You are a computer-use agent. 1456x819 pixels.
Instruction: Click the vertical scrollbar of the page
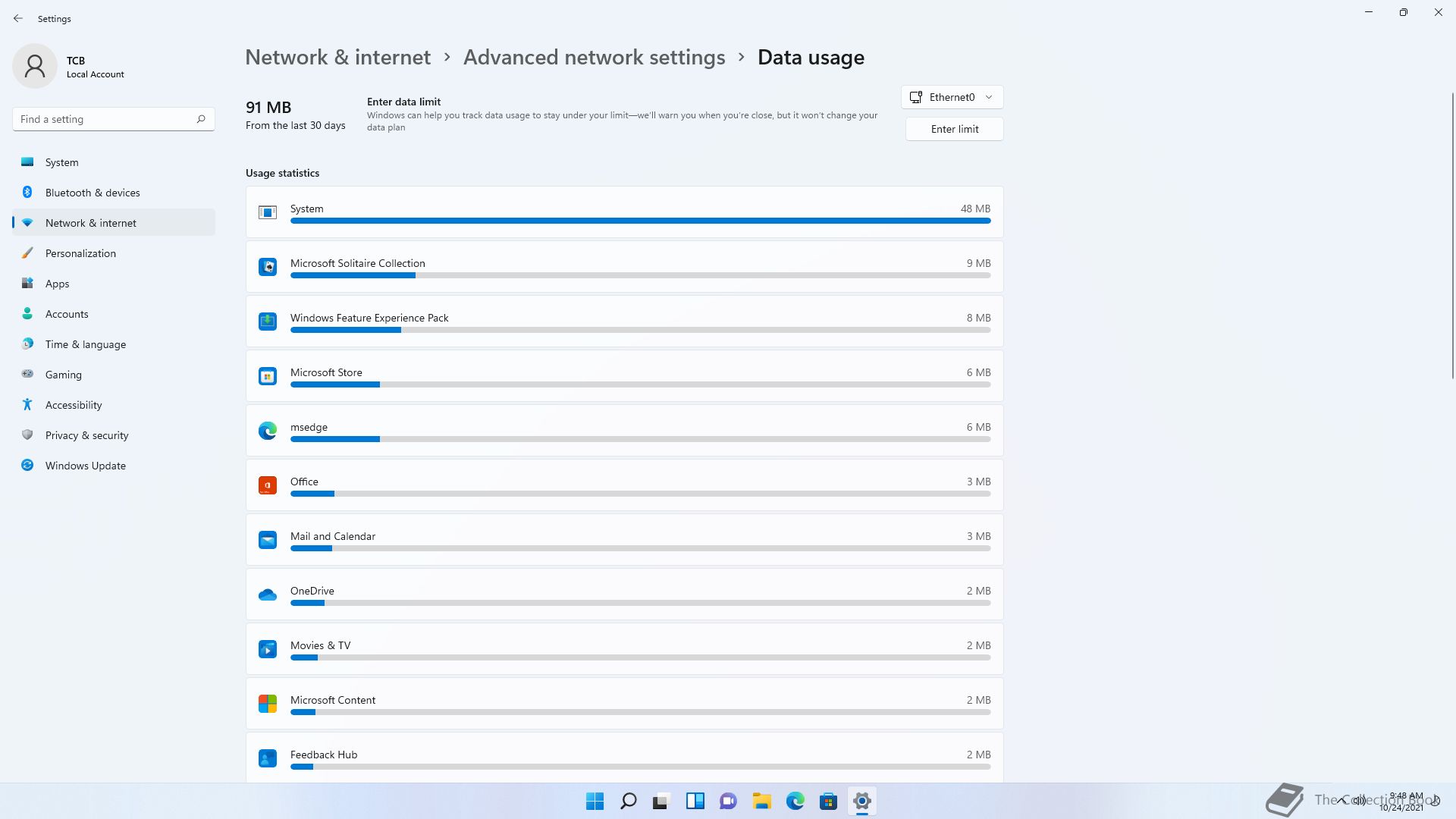coord(1453,235)
